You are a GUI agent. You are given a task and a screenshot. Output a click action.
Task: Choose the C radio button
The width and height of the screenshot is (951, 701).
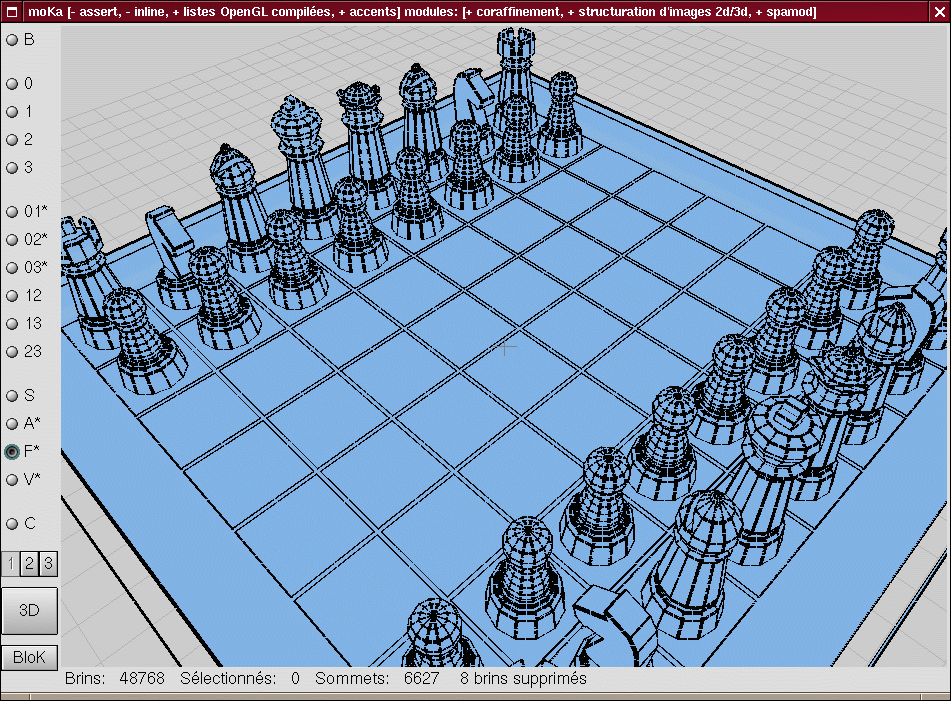tap(13, 524)
